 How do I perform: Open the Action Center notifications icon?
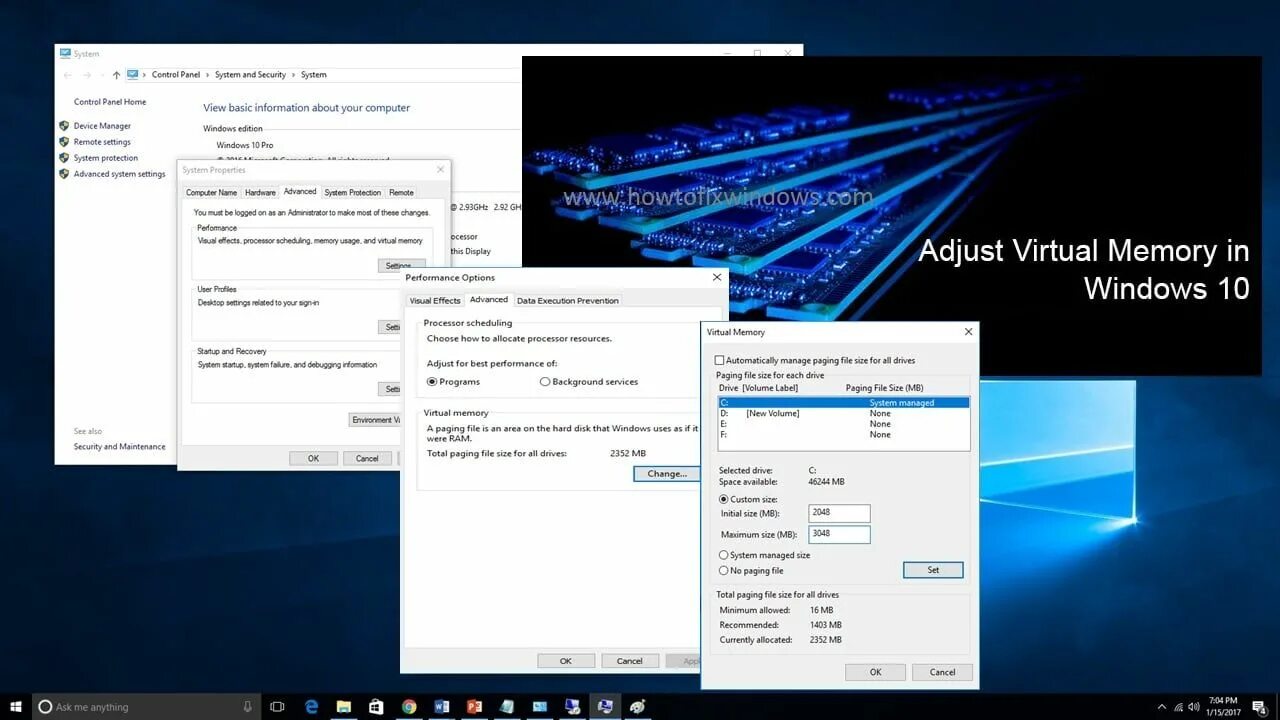pyautogui.click(x=1262, y=707)
